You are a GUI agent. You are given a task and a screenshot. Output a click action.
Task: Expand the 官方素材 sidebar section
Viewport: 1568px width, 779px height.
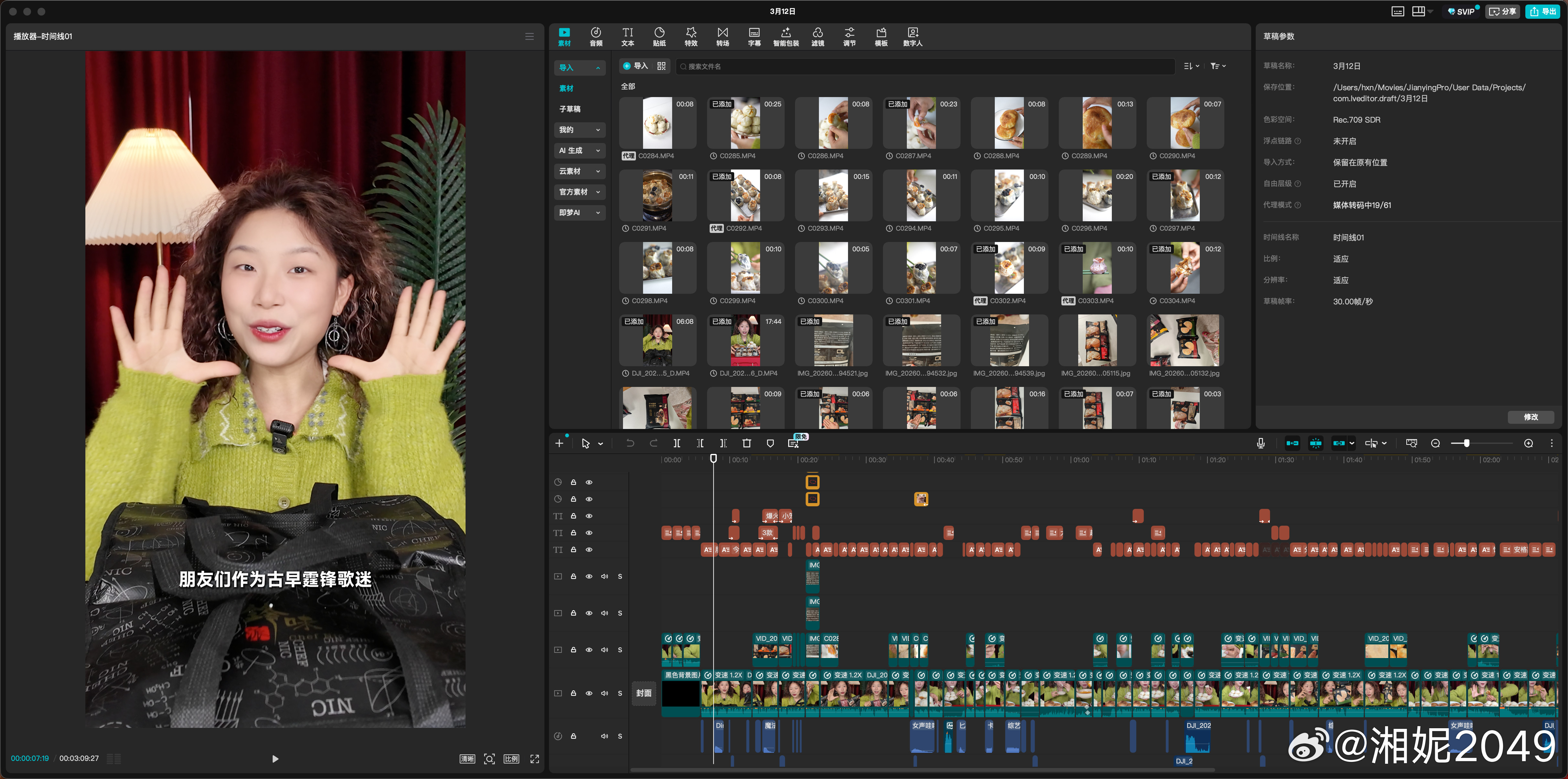click(579, 192)
